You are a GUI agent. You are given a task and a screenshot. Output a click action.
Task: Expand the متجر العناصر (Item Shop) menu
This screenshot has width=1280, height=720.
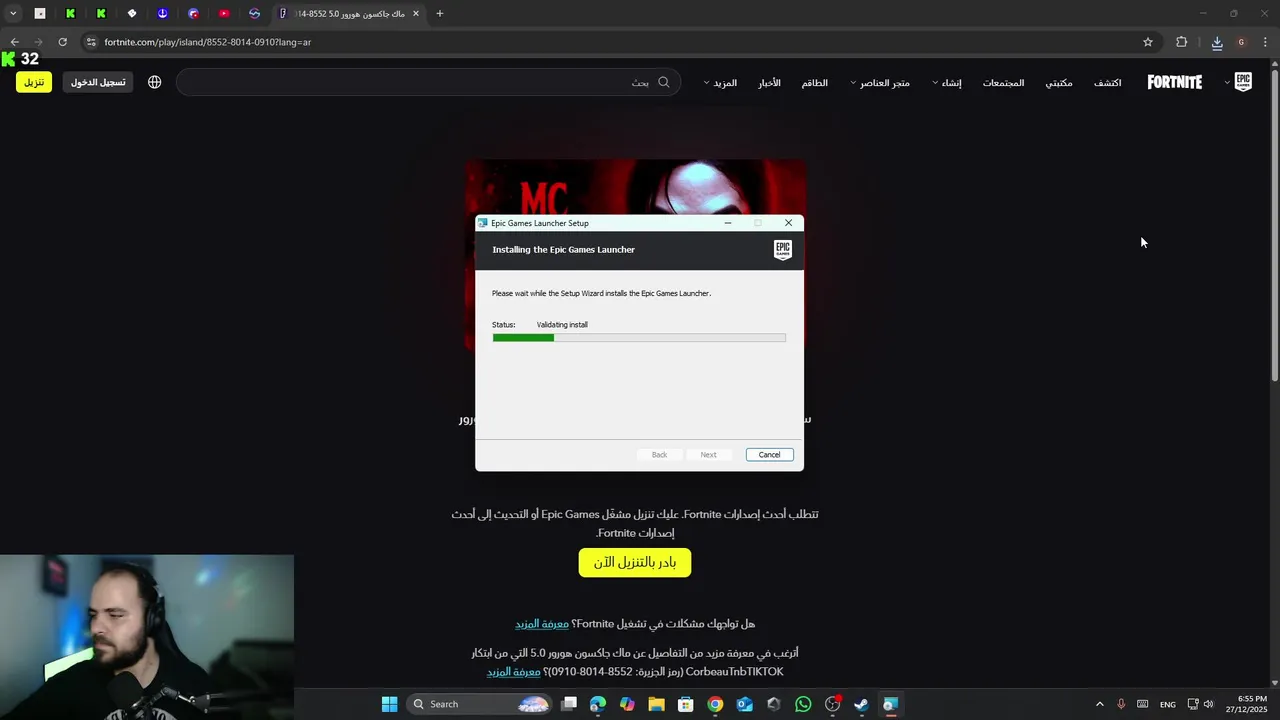tap(880, 83)
